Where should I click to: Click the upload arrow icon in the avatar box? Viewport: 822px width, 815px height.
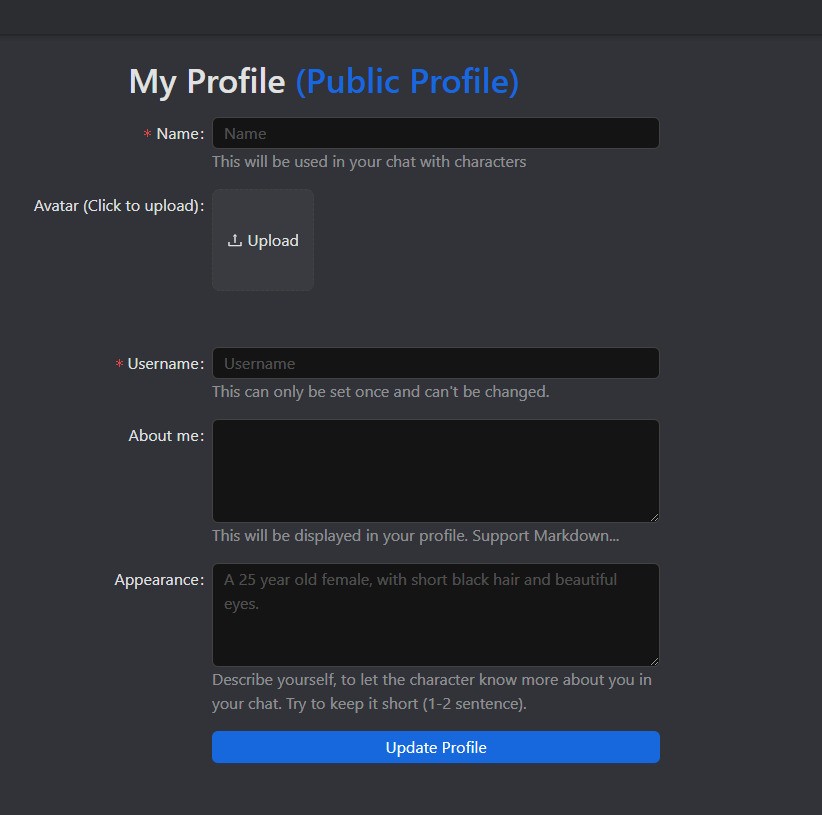(235, 240)
